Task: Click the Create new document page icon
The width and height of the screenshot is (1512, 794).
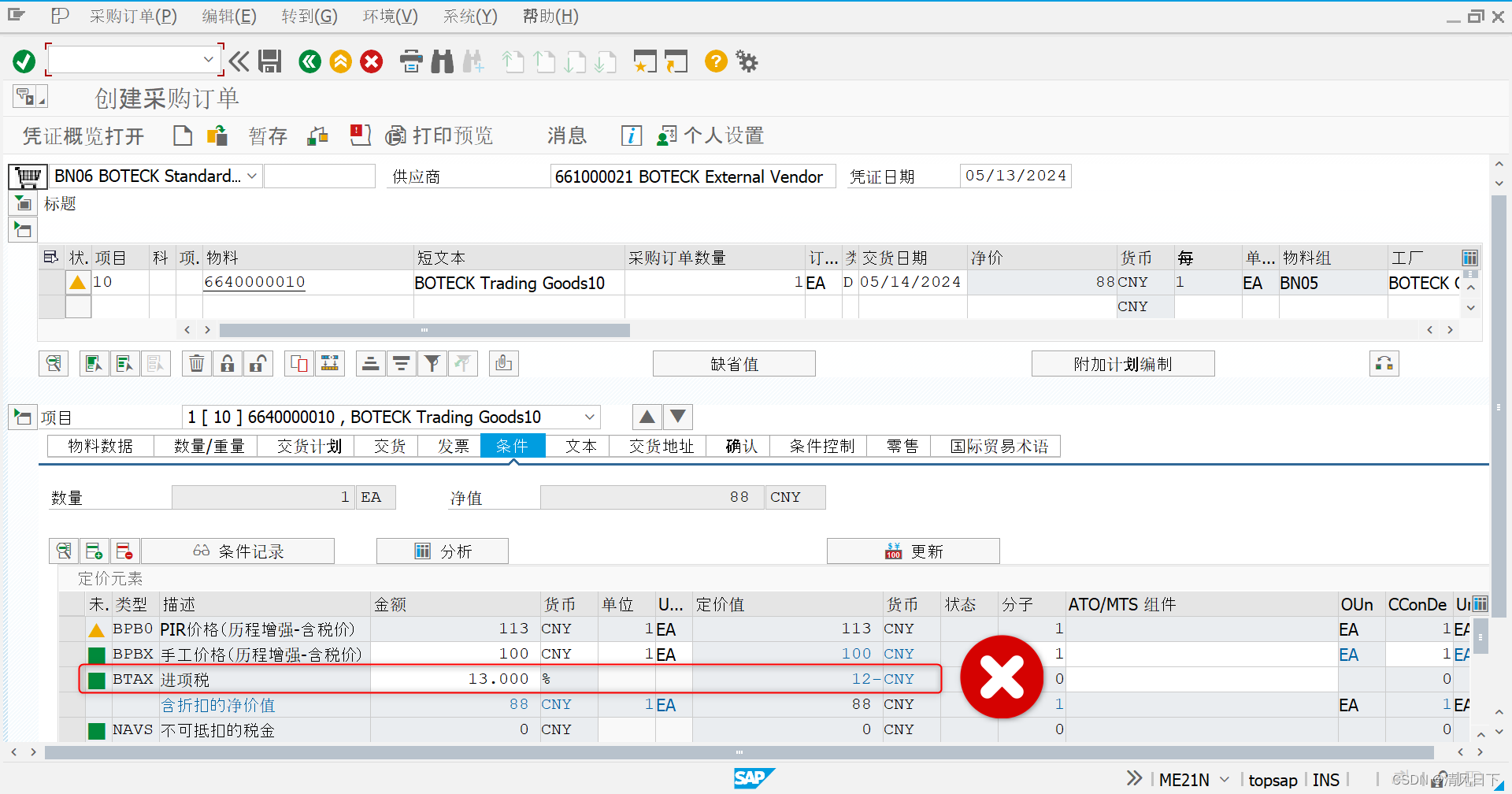Action: [183, 135]
